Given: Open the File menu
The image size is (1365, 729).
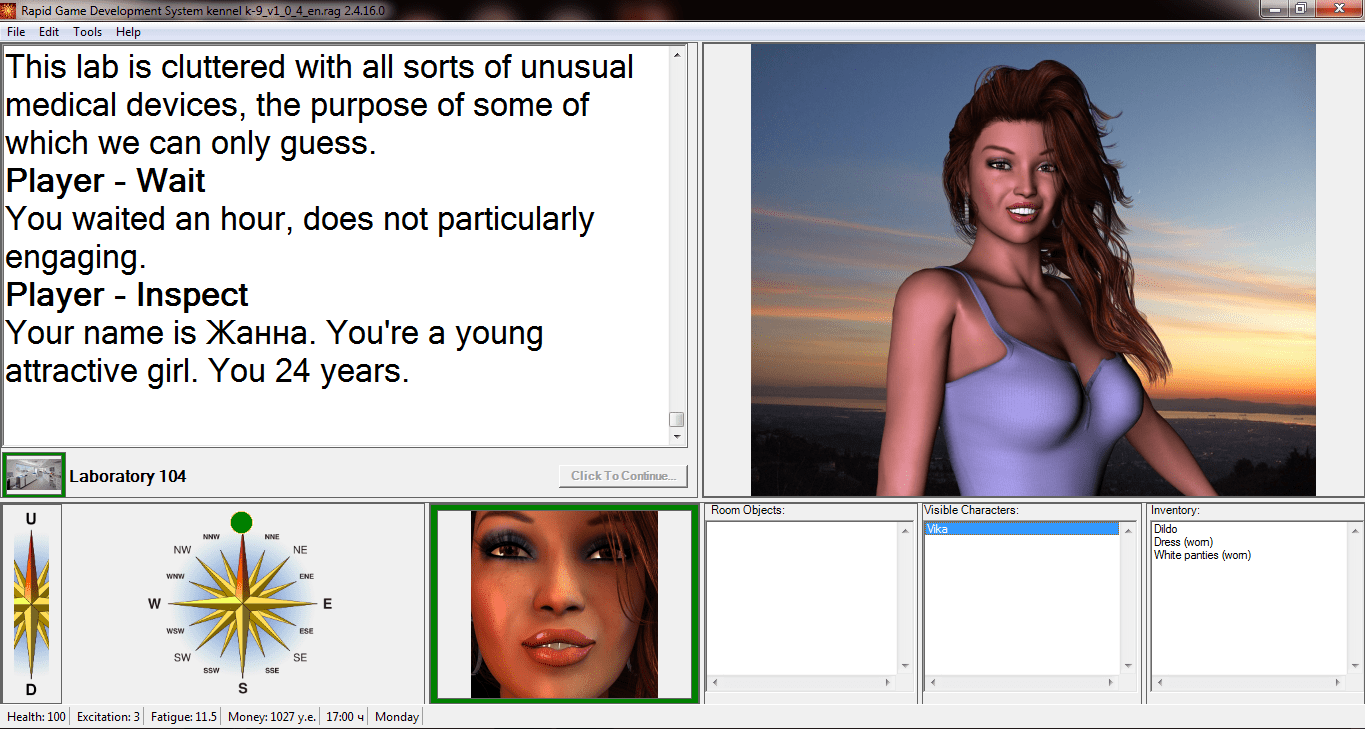Looking at the screenshot, I should tap(16, 32).
